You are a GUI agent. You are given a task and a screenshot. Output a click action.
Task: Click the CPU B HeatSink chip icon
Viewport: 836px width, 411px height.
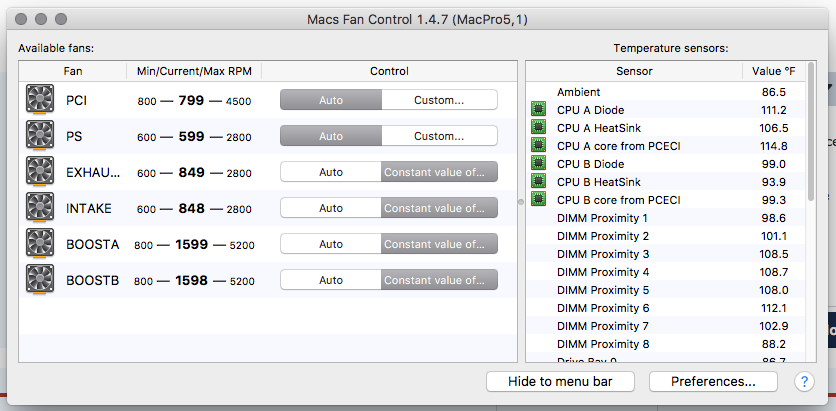[539, 182]
